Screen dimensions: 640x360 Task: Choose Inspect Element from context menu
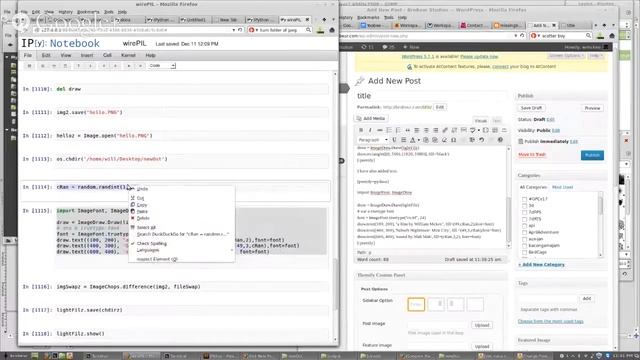[x=182, y=259]
